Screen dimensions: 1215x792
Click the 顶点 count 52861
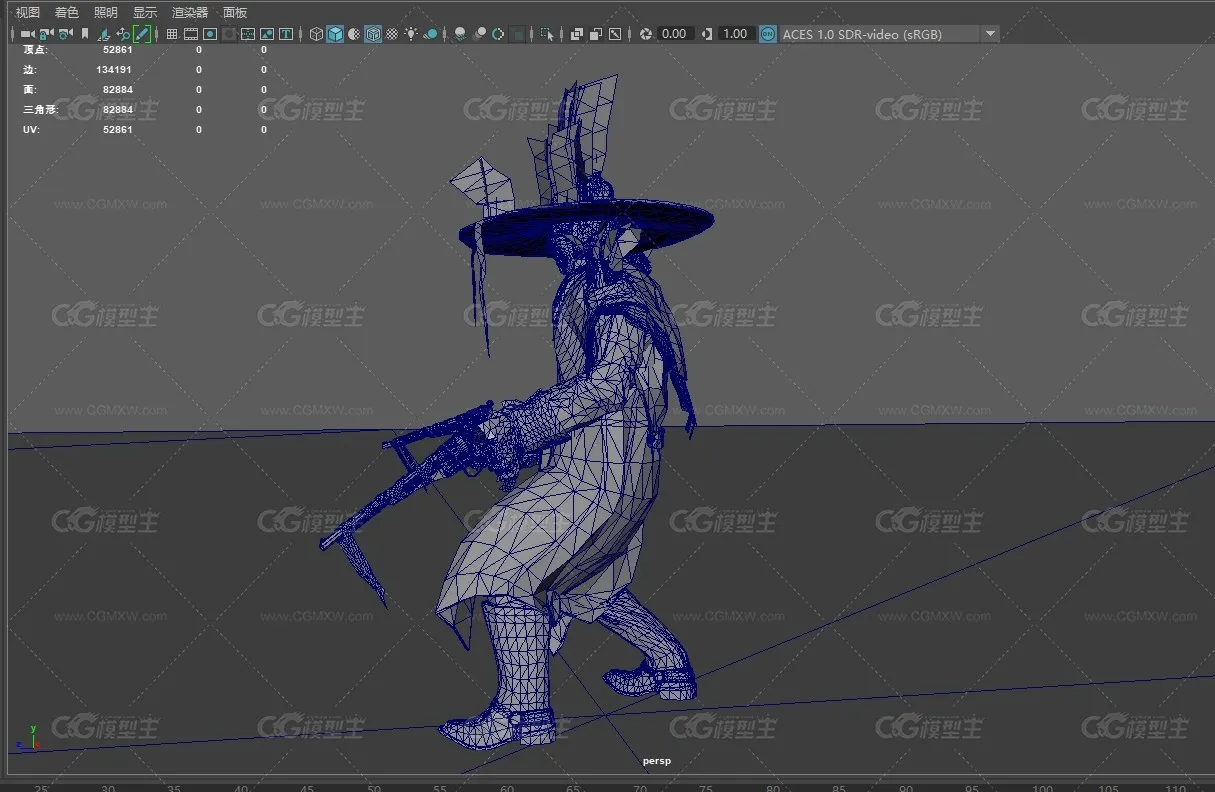coord(117,49)
